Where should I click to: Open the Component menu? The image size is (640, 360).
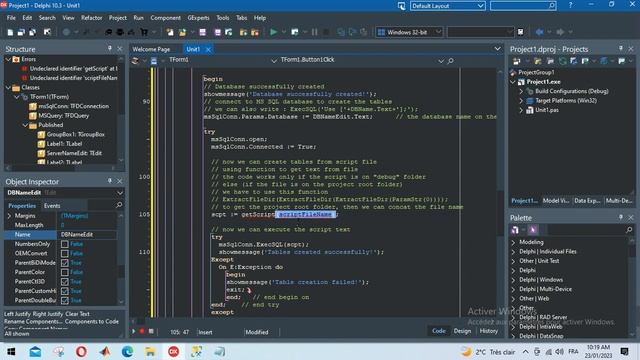pos(165,18)
